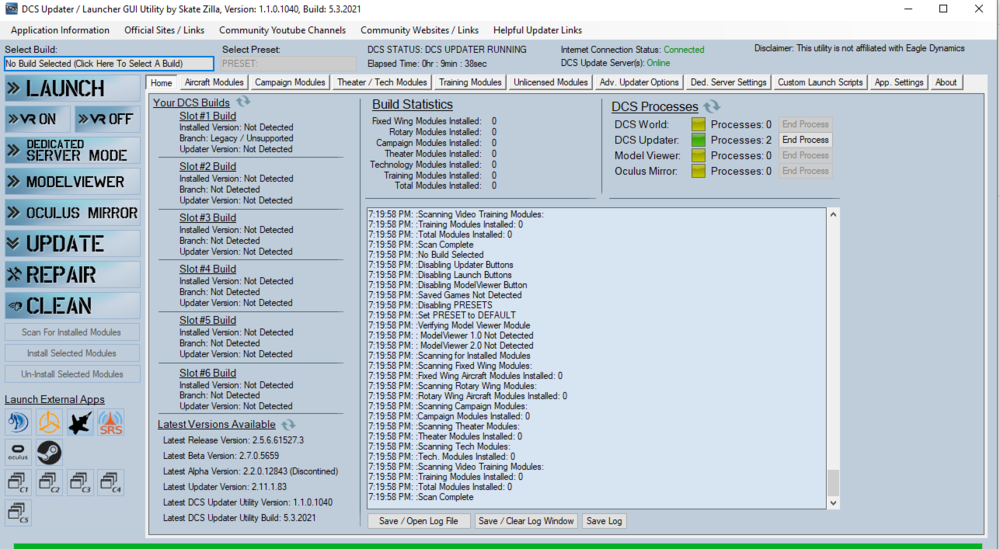
Task: Run the C2 custom launch script
Action: (49, 483)
